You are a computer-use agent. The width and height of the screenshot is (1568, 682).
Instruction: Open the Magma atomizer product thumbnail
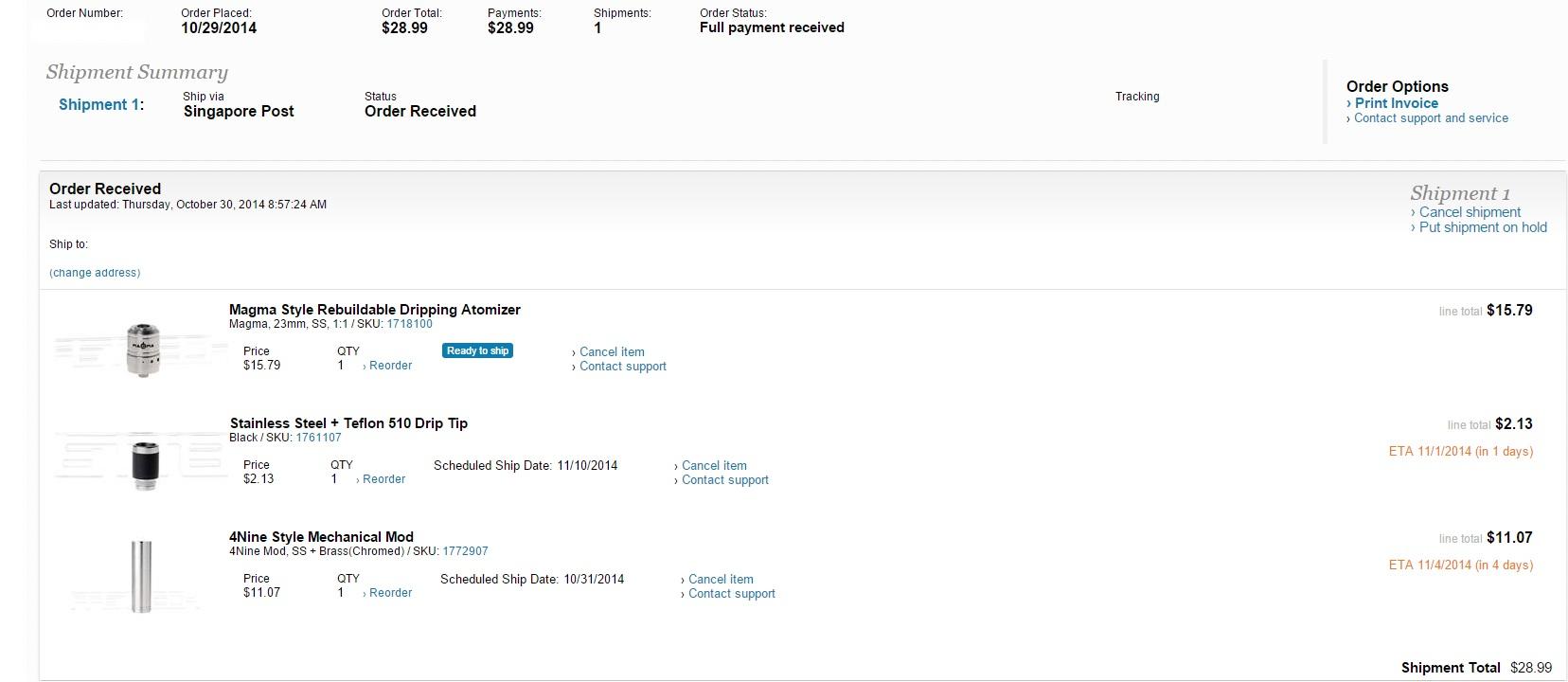click(x=143, y=349)
